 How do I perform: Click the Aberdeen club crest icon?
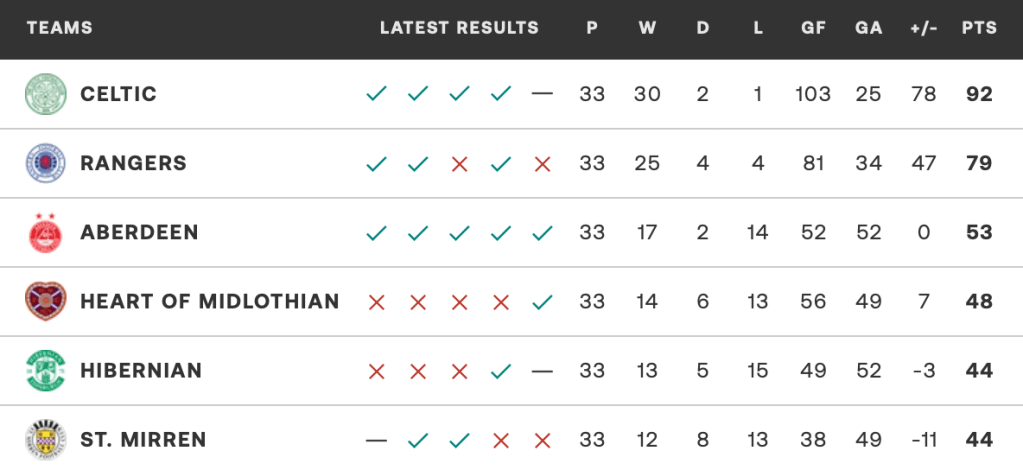coord(46,232)
